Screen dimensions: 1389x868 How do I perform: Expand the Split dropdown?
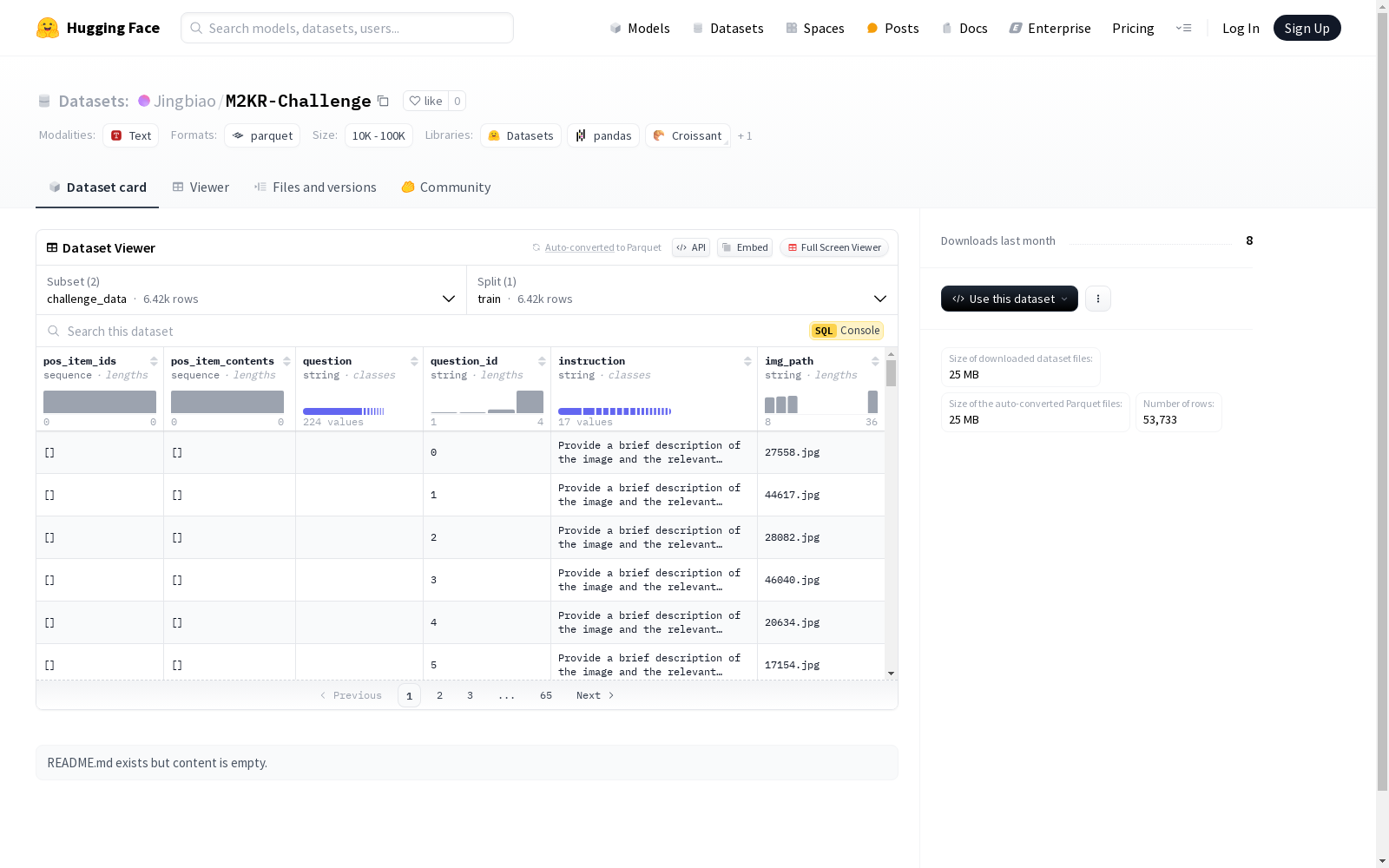[682, 290]
